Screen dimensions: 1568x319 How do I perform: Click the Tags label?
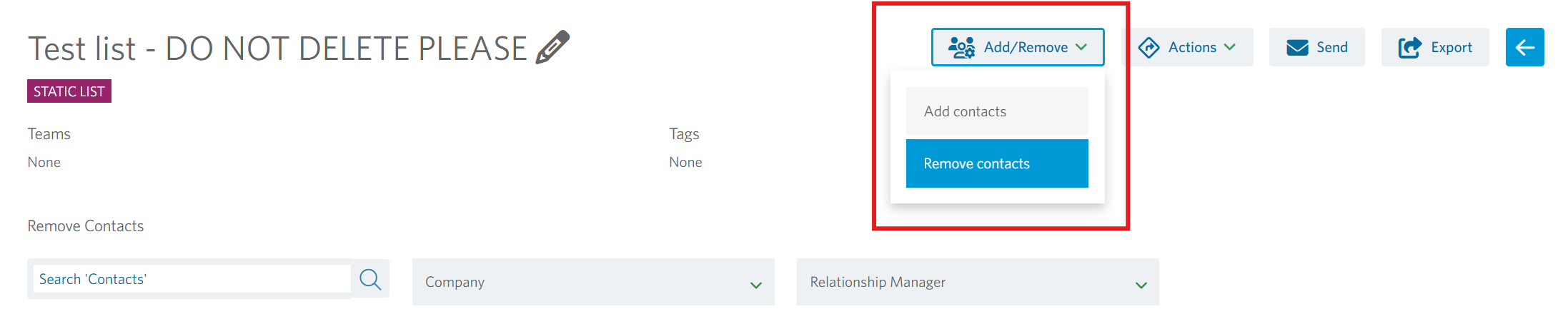[x=684, y=134]
